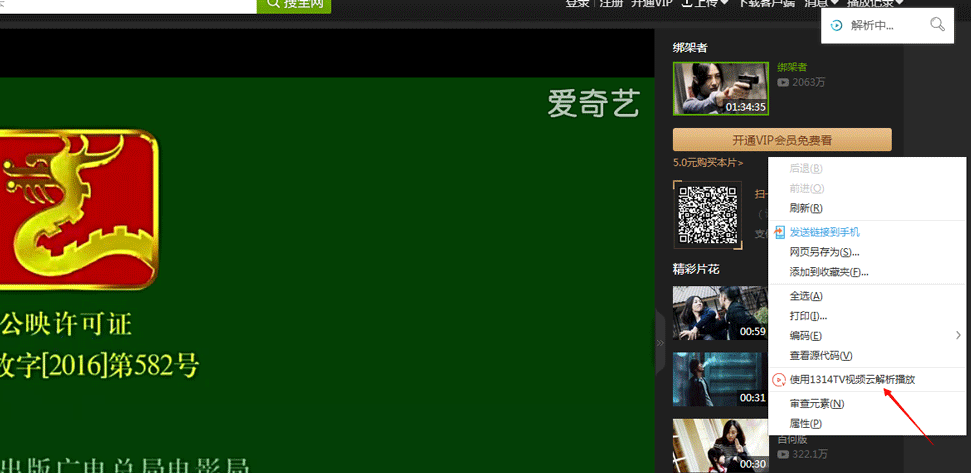
Task: Select 发送链接到手机 in the context menu
Action: 867,232
